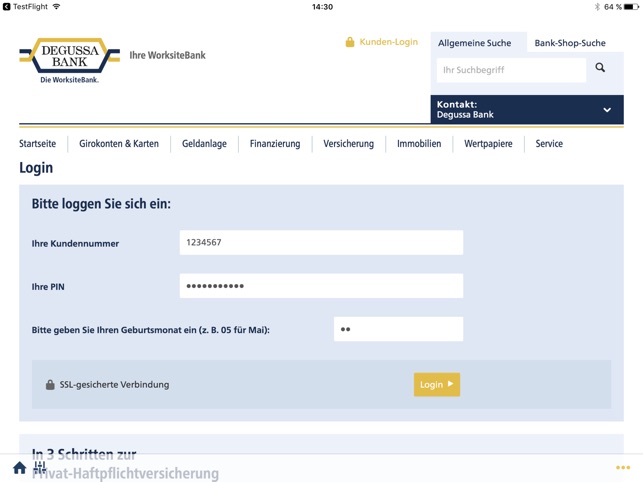The image size is (643, 482).
Task: Tap the Login page heading
Action: pos(36,168)
